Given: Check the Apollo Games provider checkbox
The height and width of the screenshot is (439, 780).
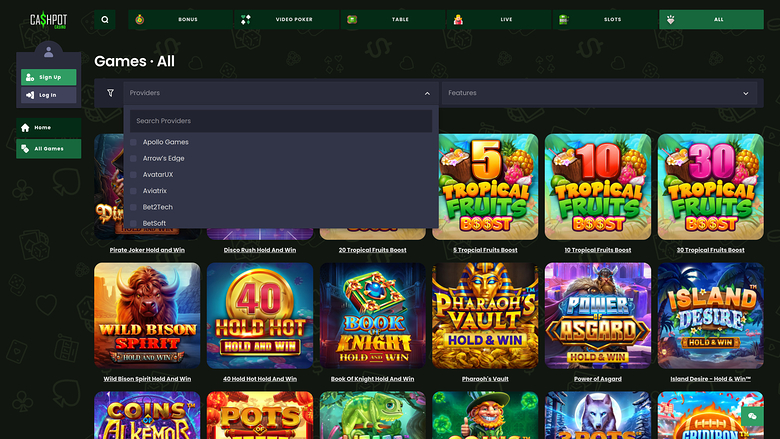Looking at the screenshot, I should 133,142.
